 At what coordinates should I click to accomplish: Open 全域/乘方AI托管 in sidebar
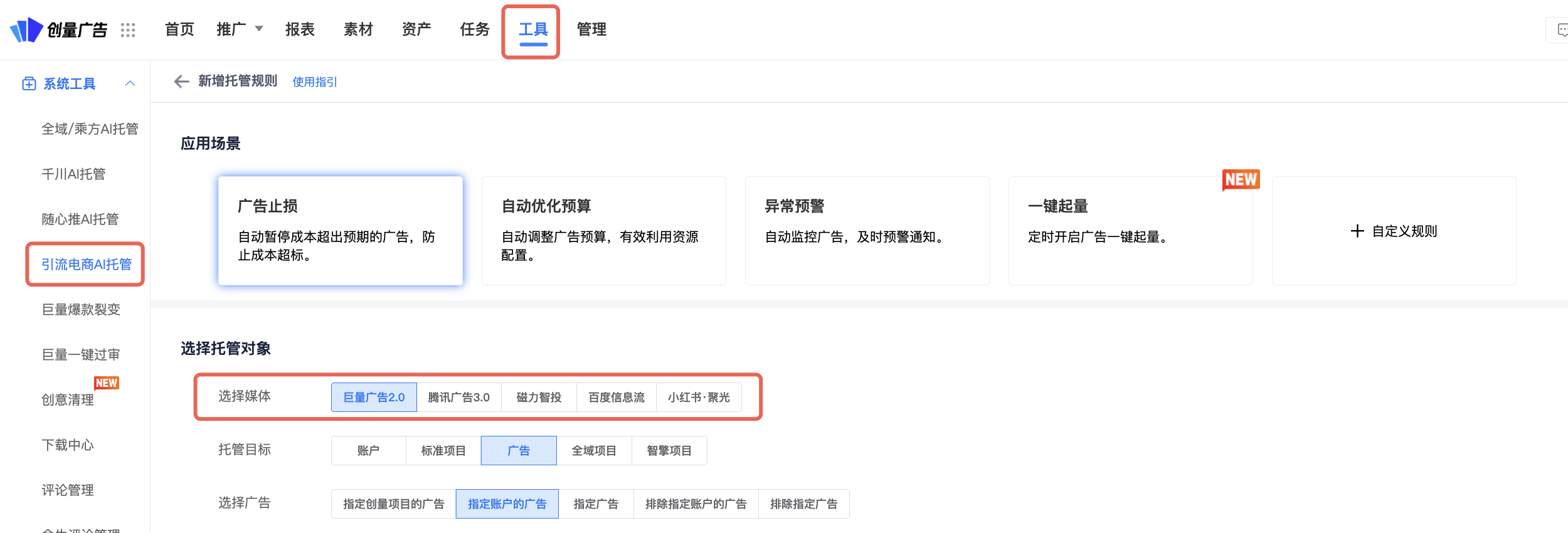[x=90, y=129]
